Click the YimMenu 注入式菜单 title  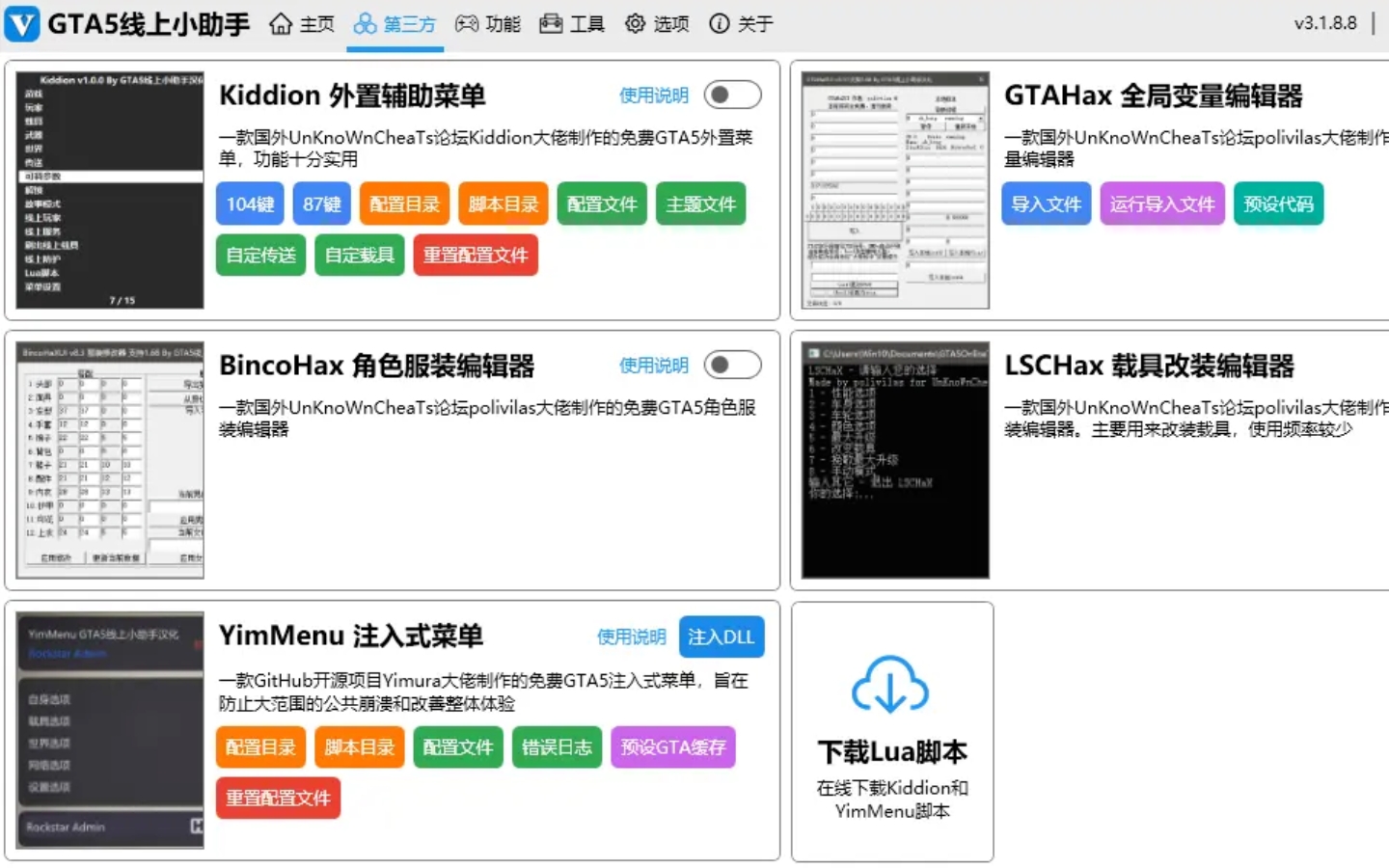351,636
